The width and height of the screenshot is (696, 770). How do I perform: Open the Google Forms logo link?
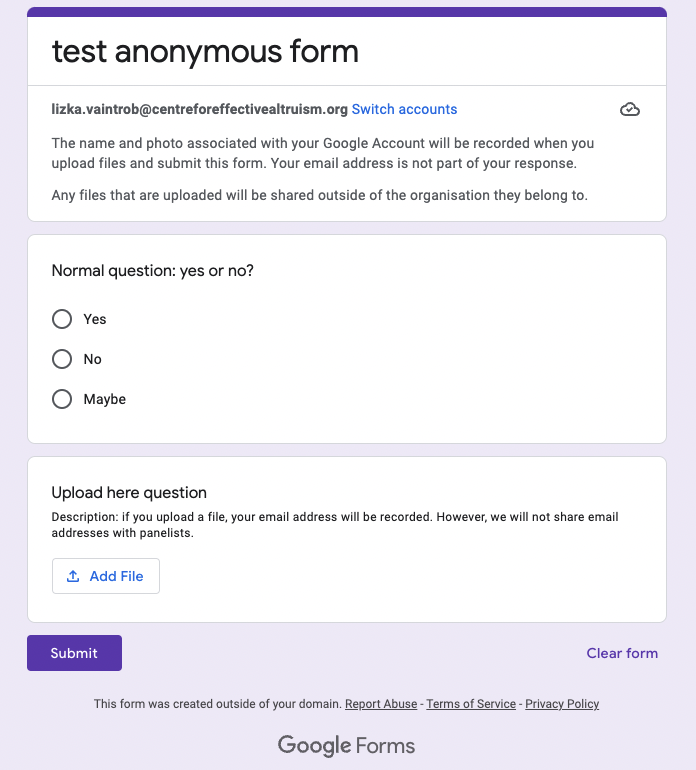pos(346,745)
